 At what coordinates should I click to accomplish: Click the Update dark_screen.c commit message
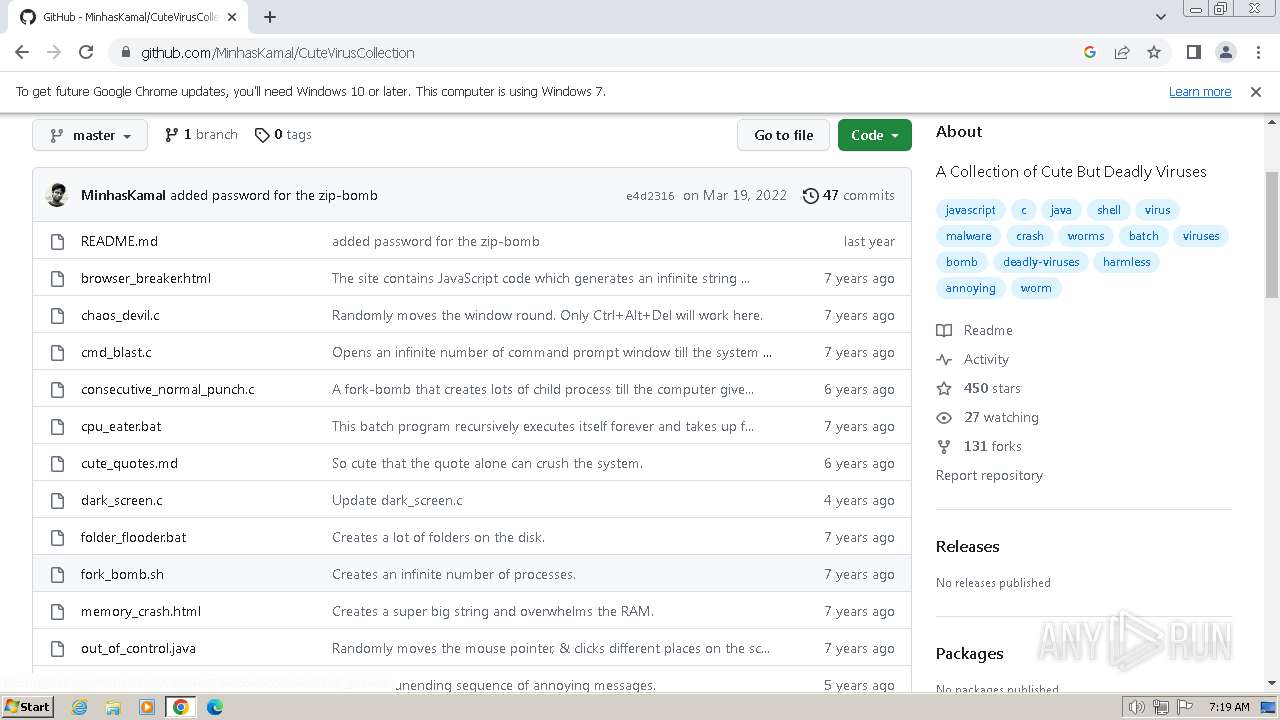tap(397, 500)
